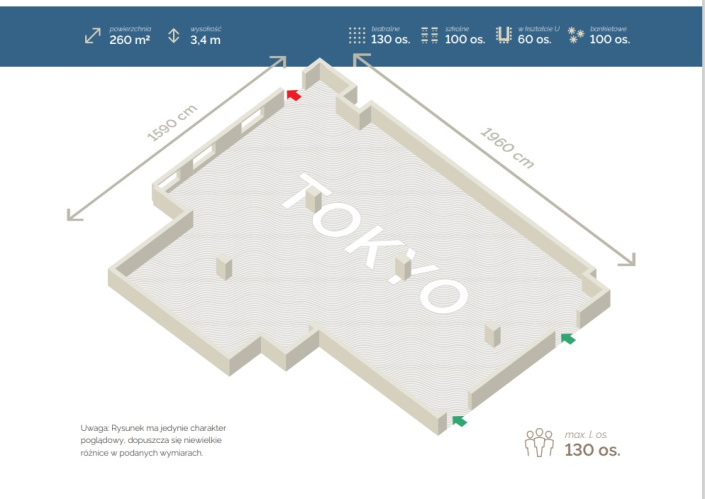Image resolution: width=705 pixels, height=499 pixels.
Task: Select the theater layout (teatralne) dot-grid icon
Action: click(357, 36)
